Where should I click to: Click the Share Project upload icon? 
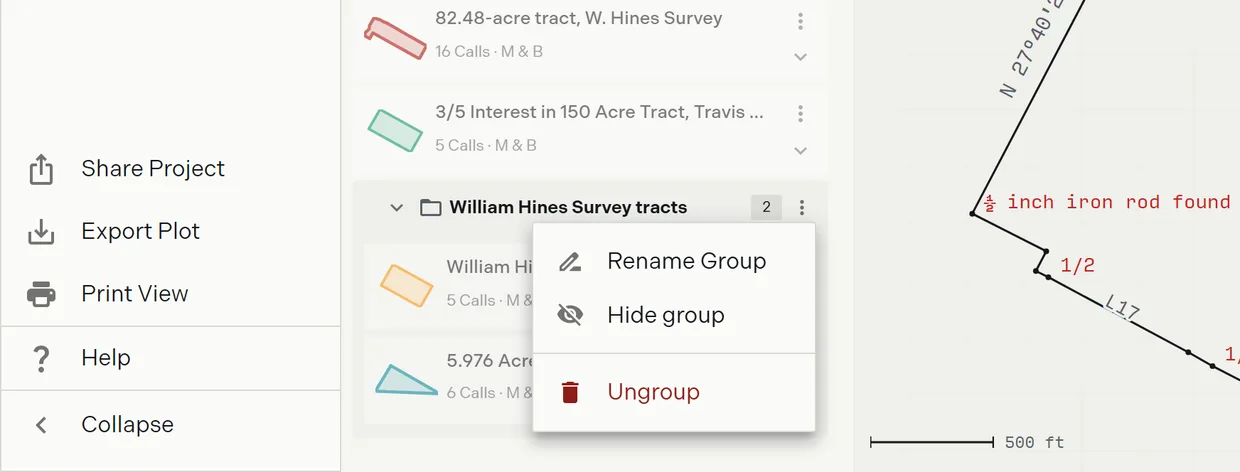click(x=41, y=169)
